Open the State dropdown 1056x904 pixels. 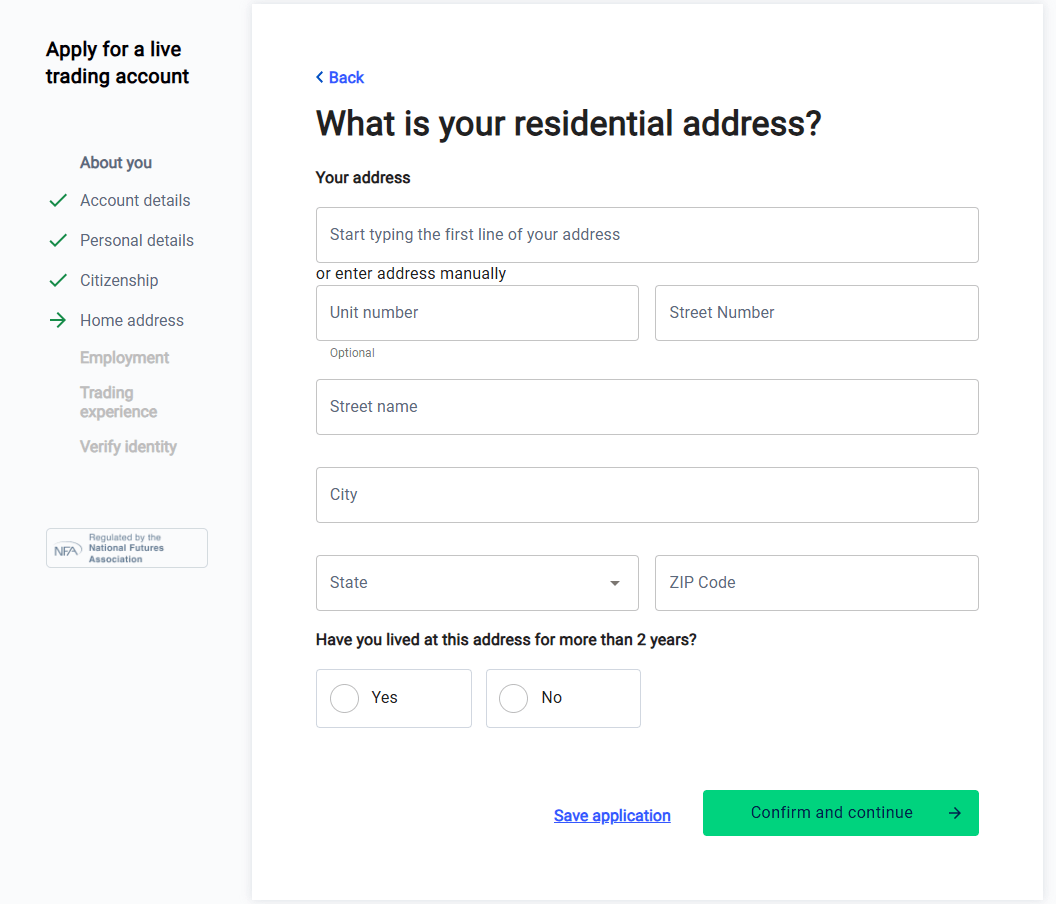click(x=477, y=583)
